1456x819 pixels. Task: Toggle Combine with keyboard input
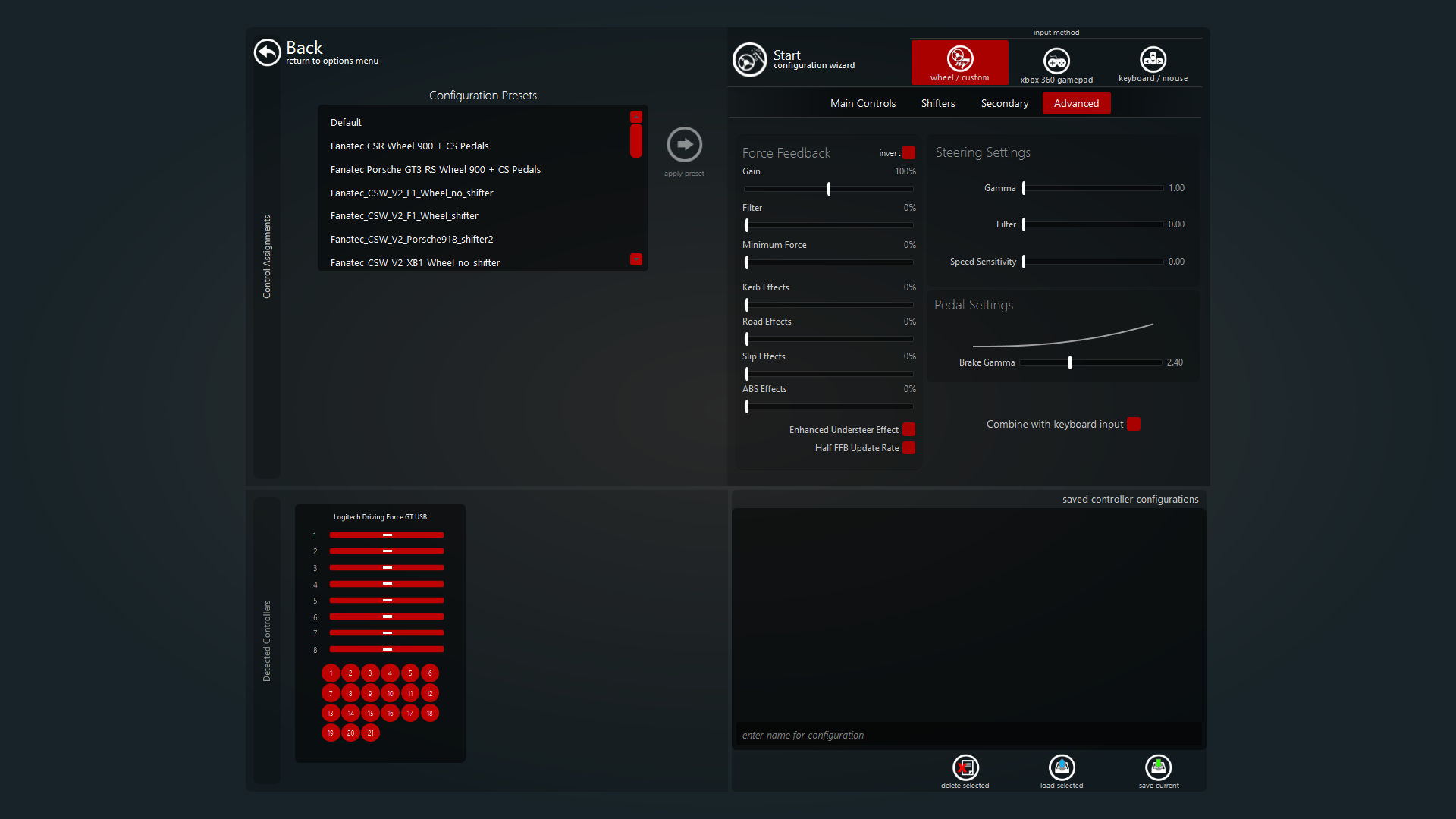1134,424
